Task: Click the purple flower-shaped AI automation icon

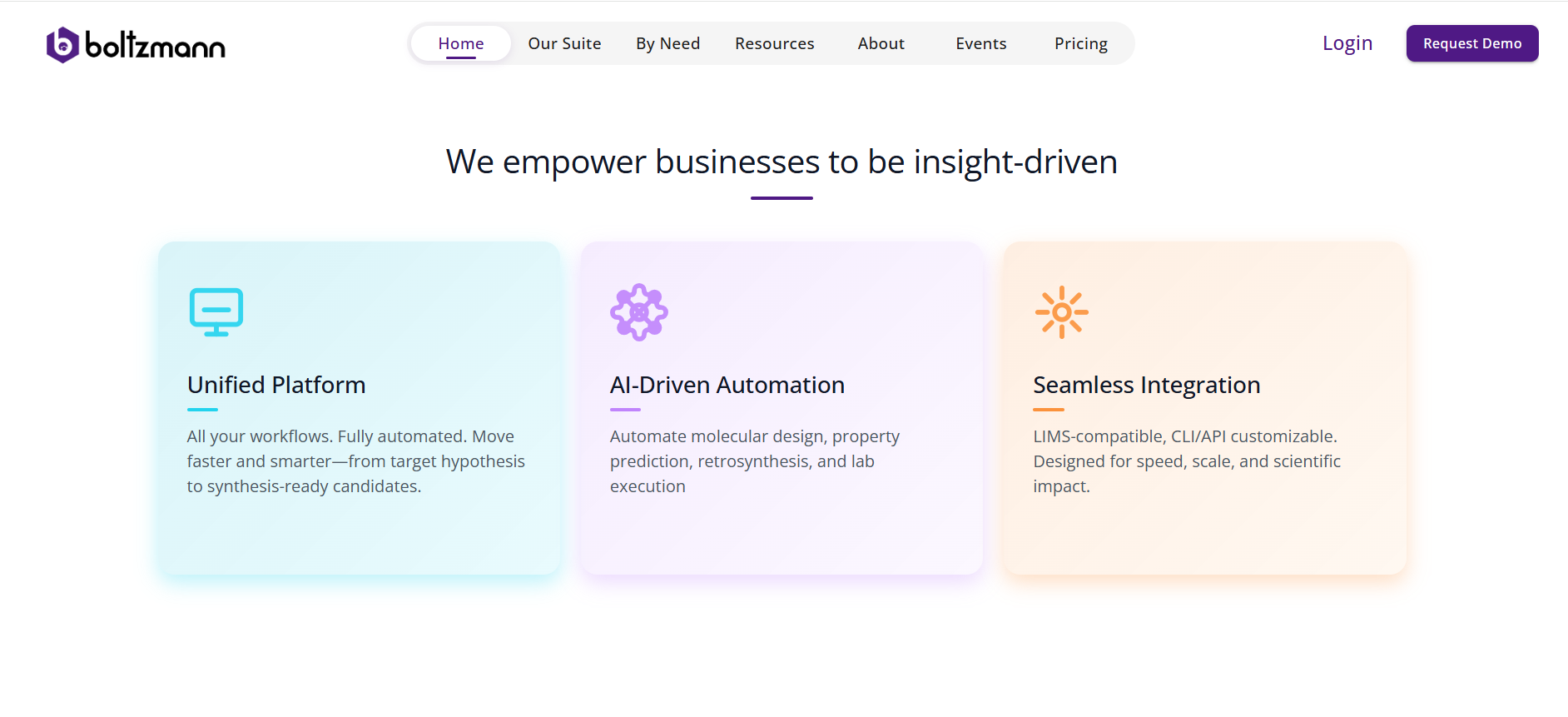Action: pos(639,312)
